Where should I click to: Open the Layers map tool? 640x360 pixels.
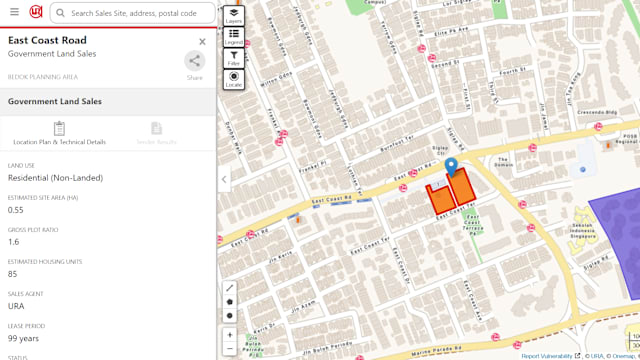coord(234,16)
